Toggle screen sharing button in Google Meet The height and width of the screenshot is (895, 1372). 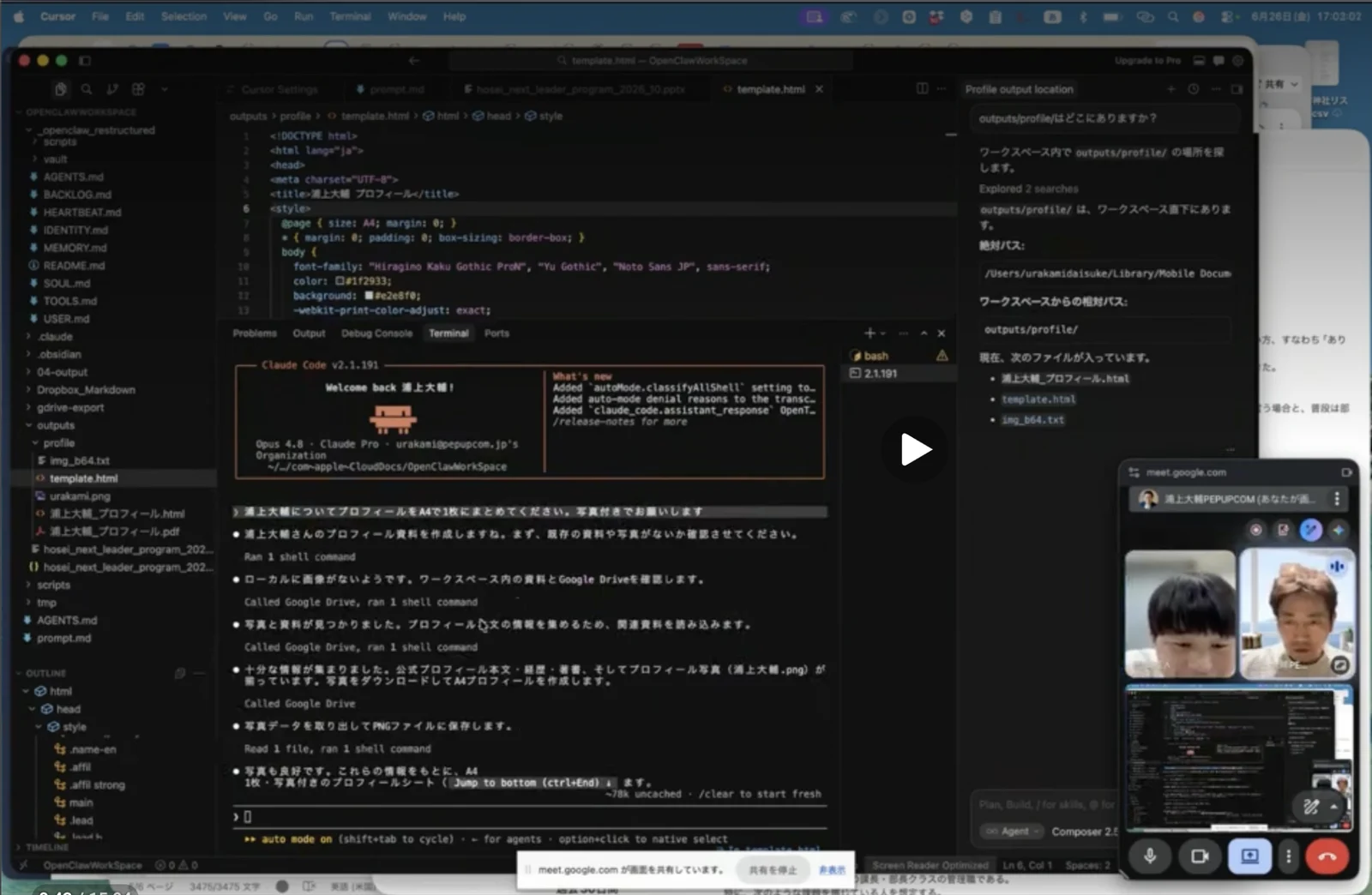1249,856
